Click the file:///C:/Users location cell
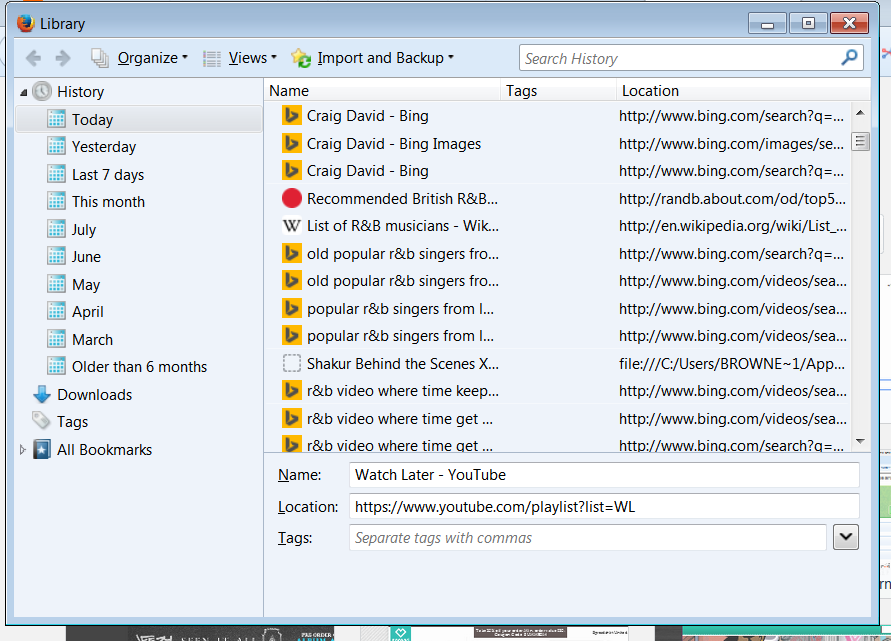 (x=732, y=364)
